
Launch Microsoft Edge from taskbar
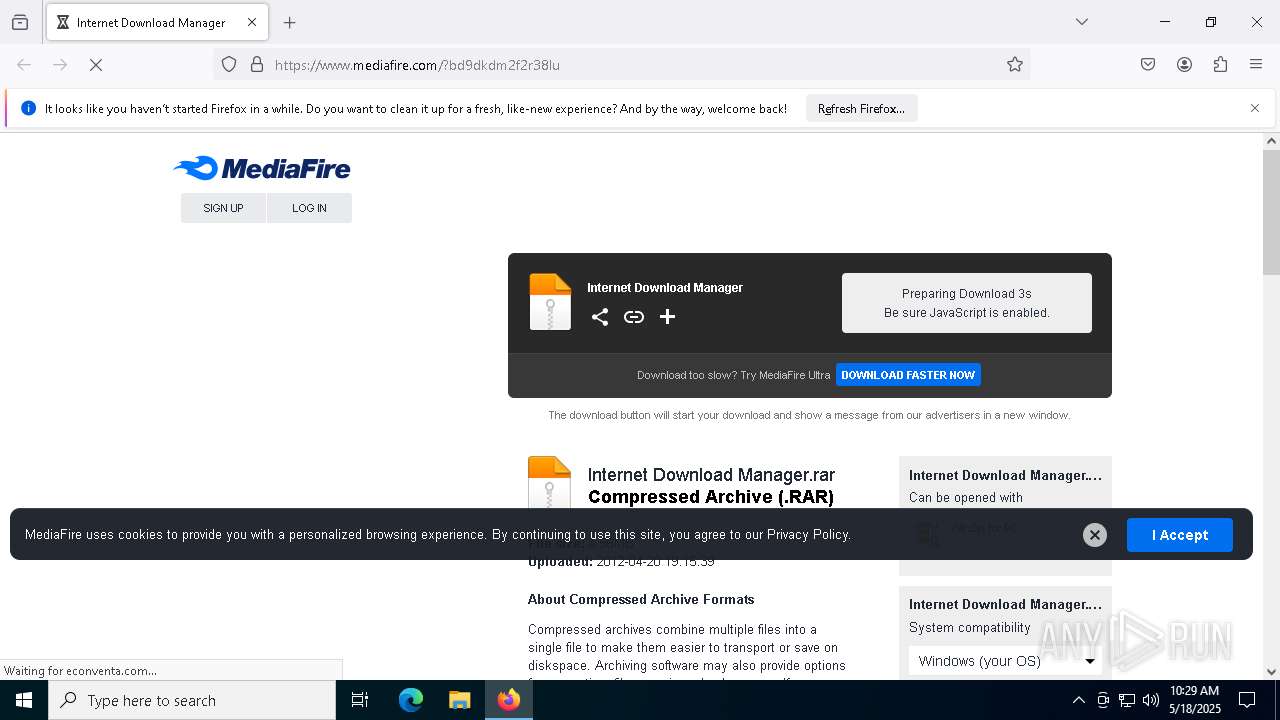point(411,700)
